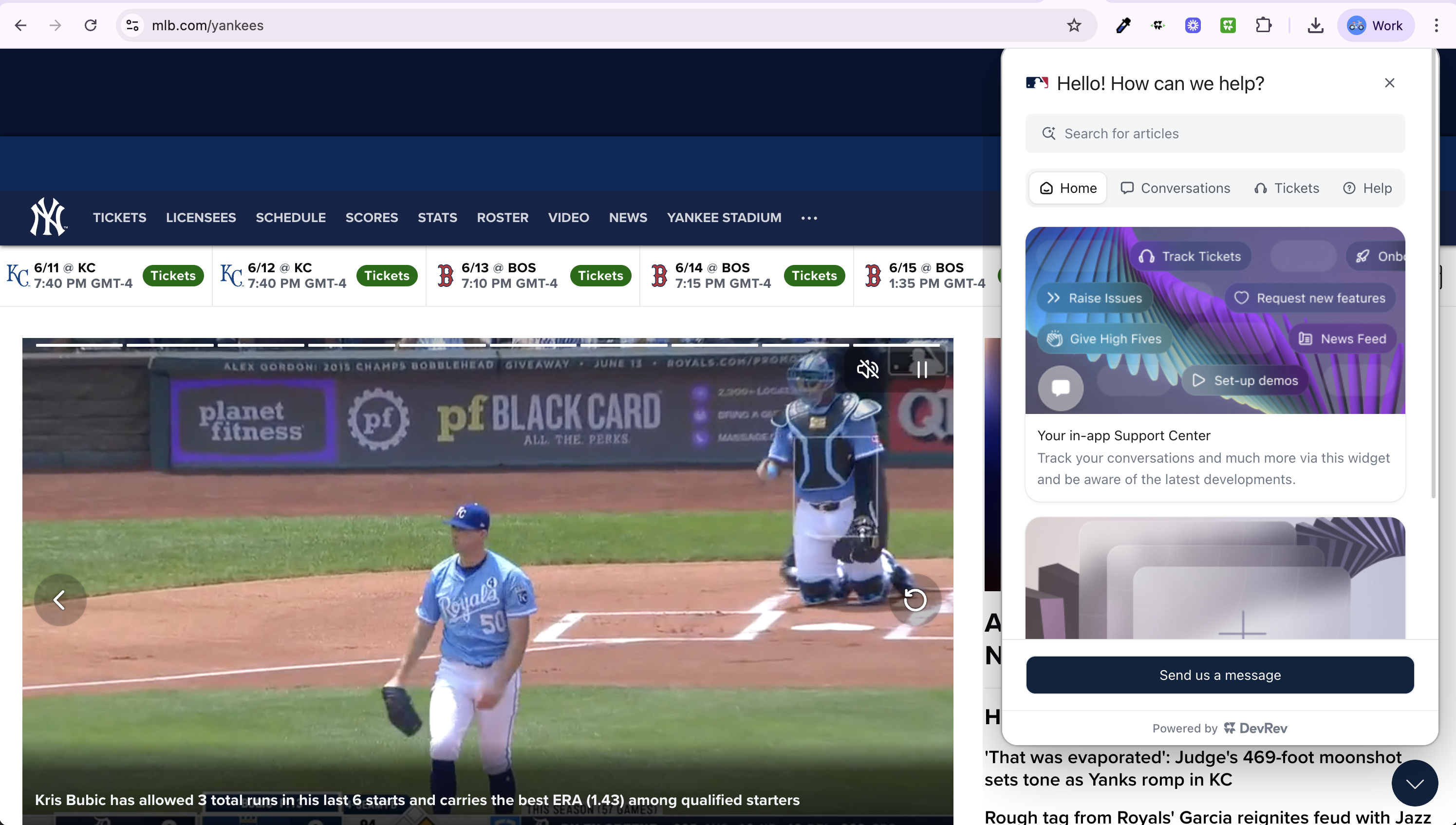Open the Work profile menu
The width and height of the screenshot is (1456, 825).
click(1376, 25)
